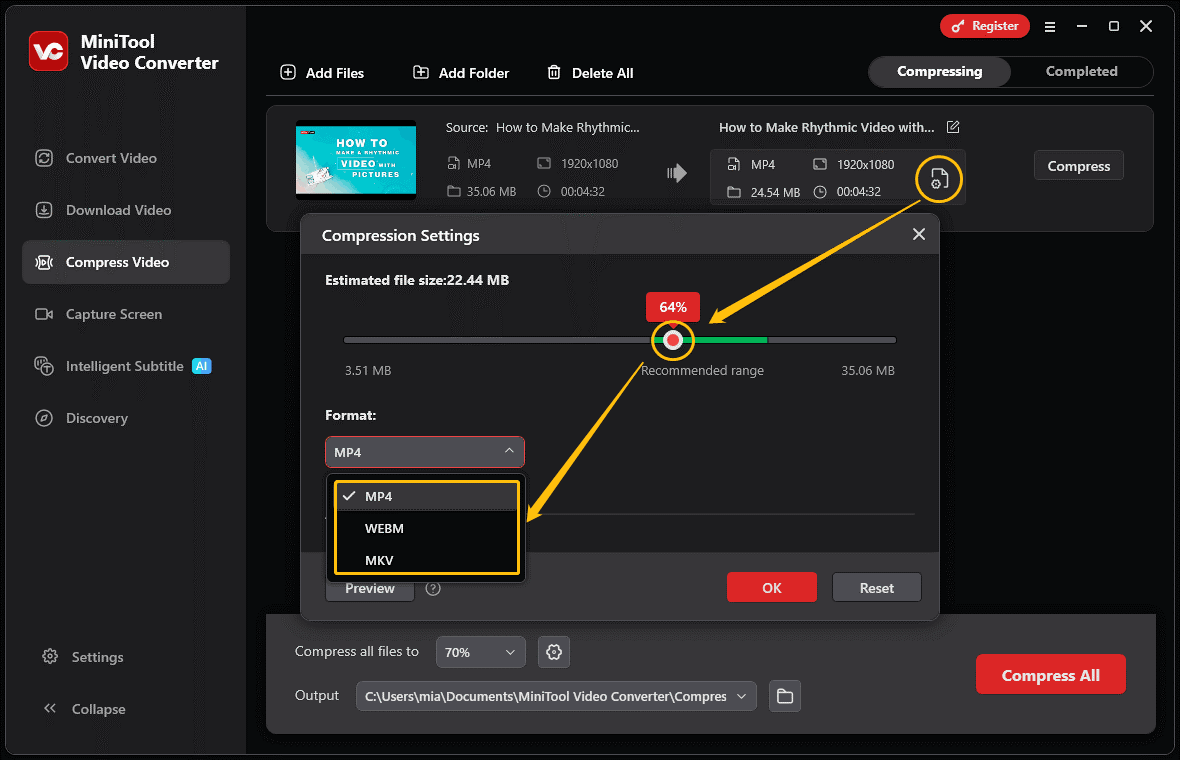
Task: Open the Compress all files to dropdown
Action: 480,651
